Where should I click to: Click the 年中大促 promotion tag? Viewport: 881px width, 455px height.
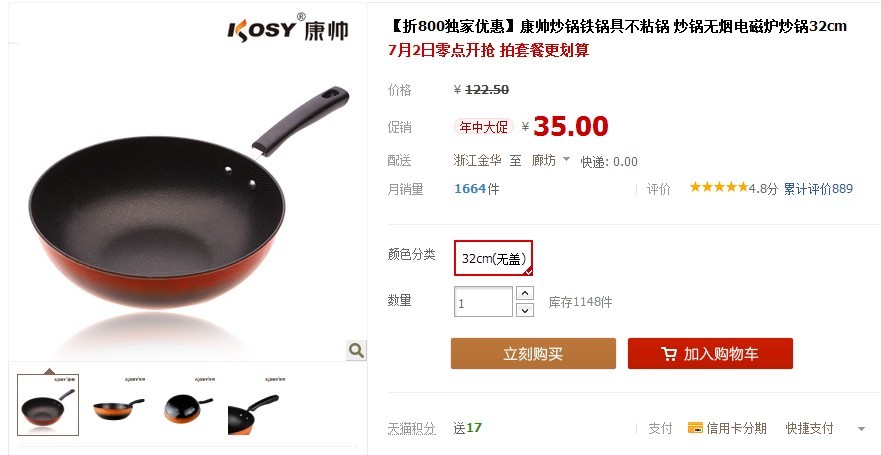point(483,127)
